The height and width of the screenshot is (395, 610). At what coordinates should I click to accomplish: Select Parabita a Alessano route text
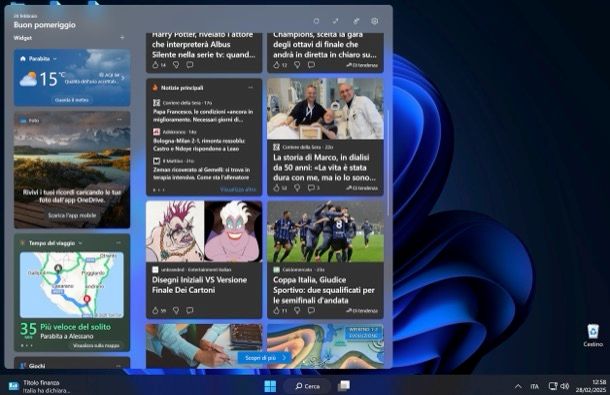(x=67, y=336)
